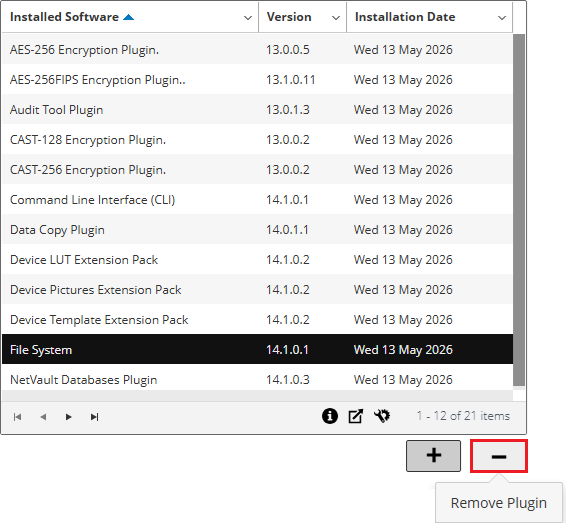The height and width of the screenshot is (526, 566).
Task: Open Version column dropdown
Action: [336, 18]
